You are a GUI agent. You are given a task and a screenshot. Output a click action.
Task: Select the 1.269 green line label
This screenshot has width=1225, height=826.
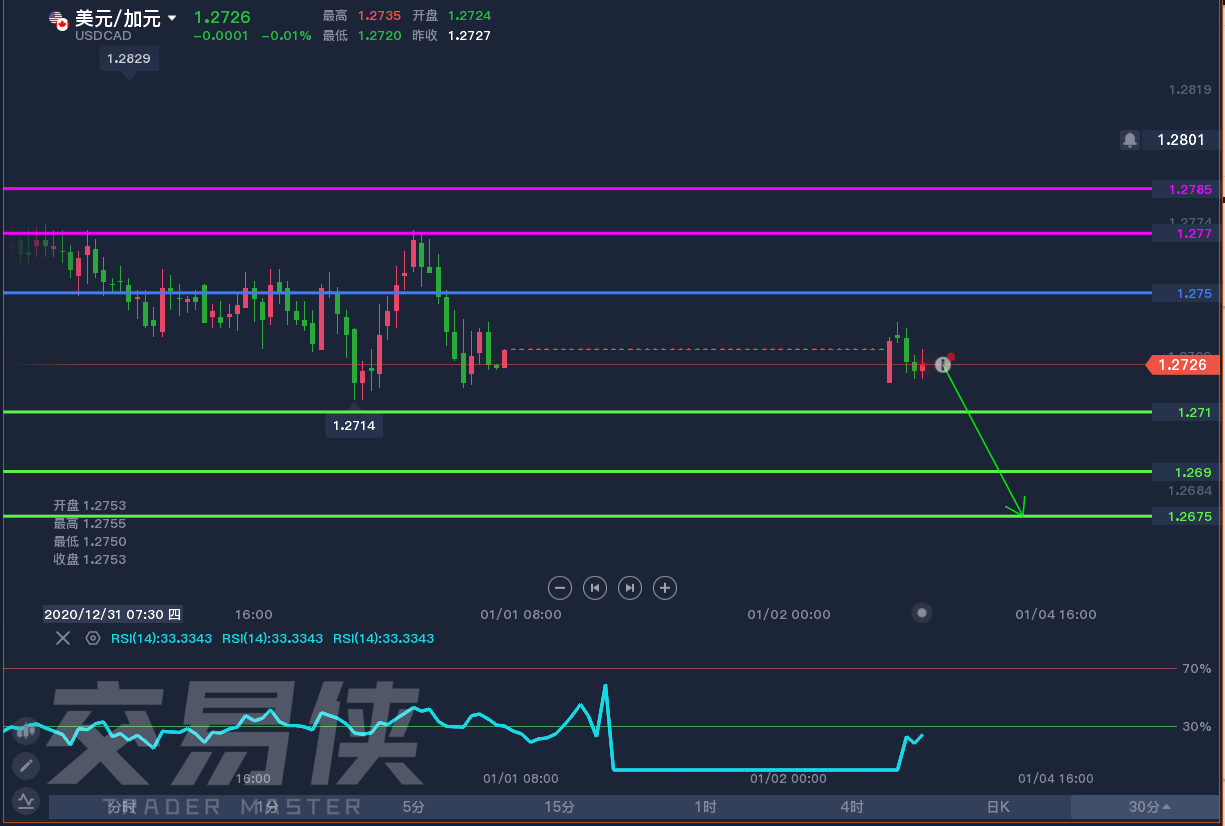tap(1186, 472)
